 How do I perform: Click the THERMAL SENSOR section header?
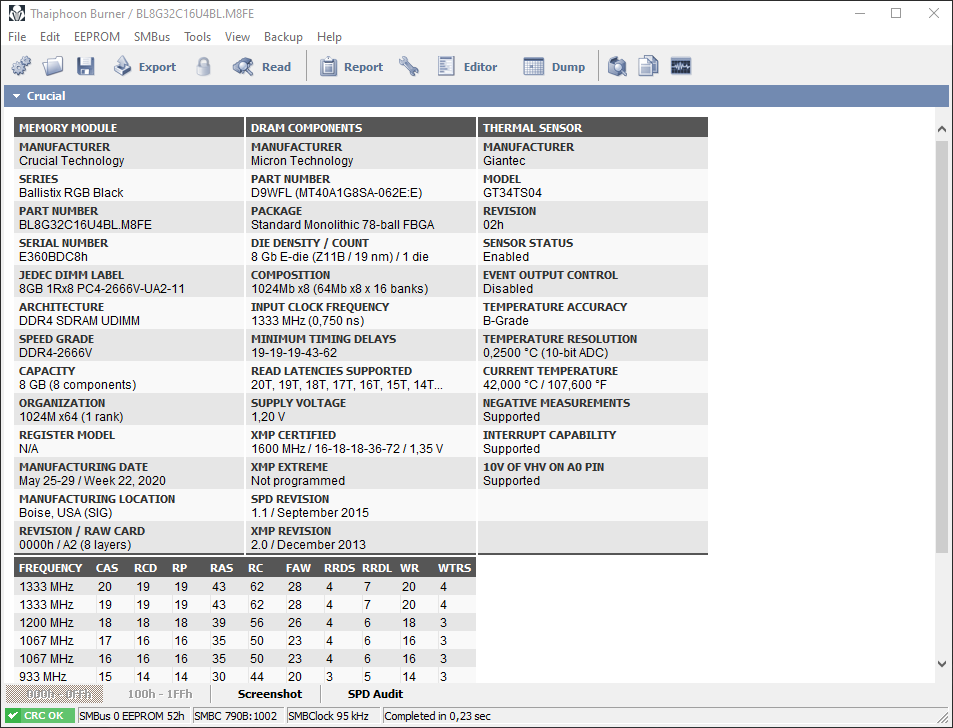(593, 128)
